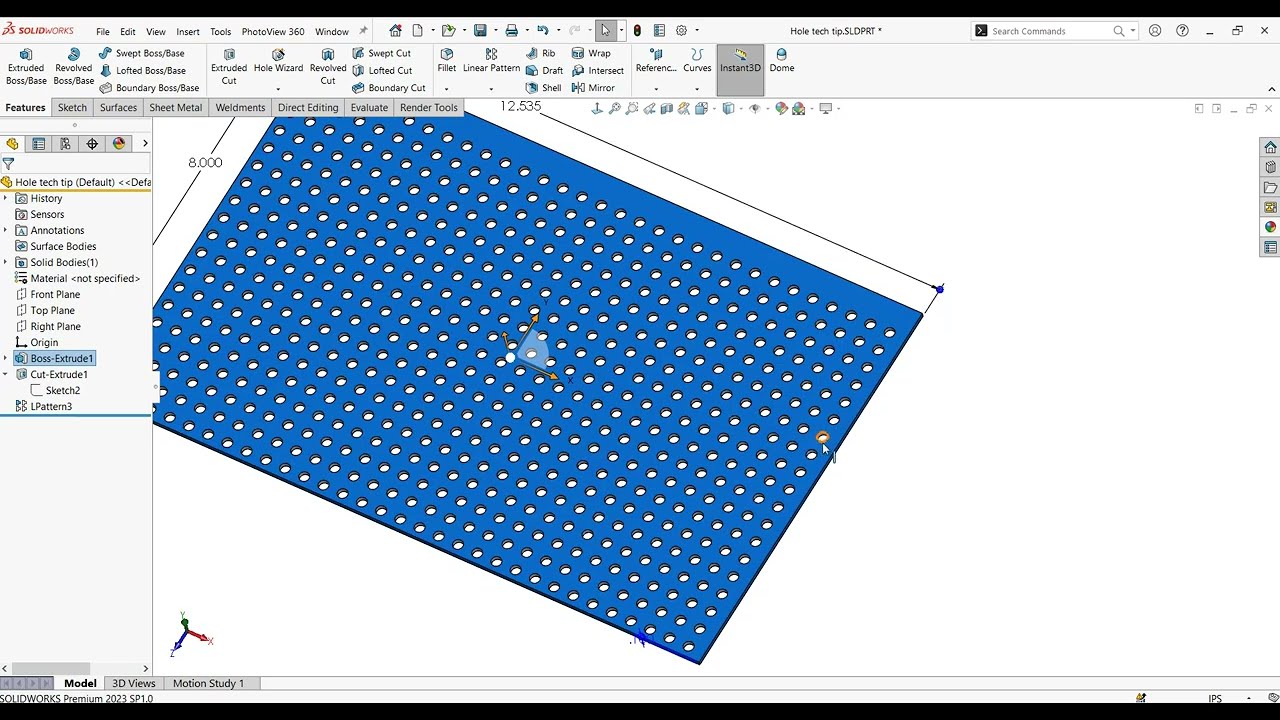Select the Draft tool
The height and width of the screenshot is (720, 1280).
(x=544, y=71)
